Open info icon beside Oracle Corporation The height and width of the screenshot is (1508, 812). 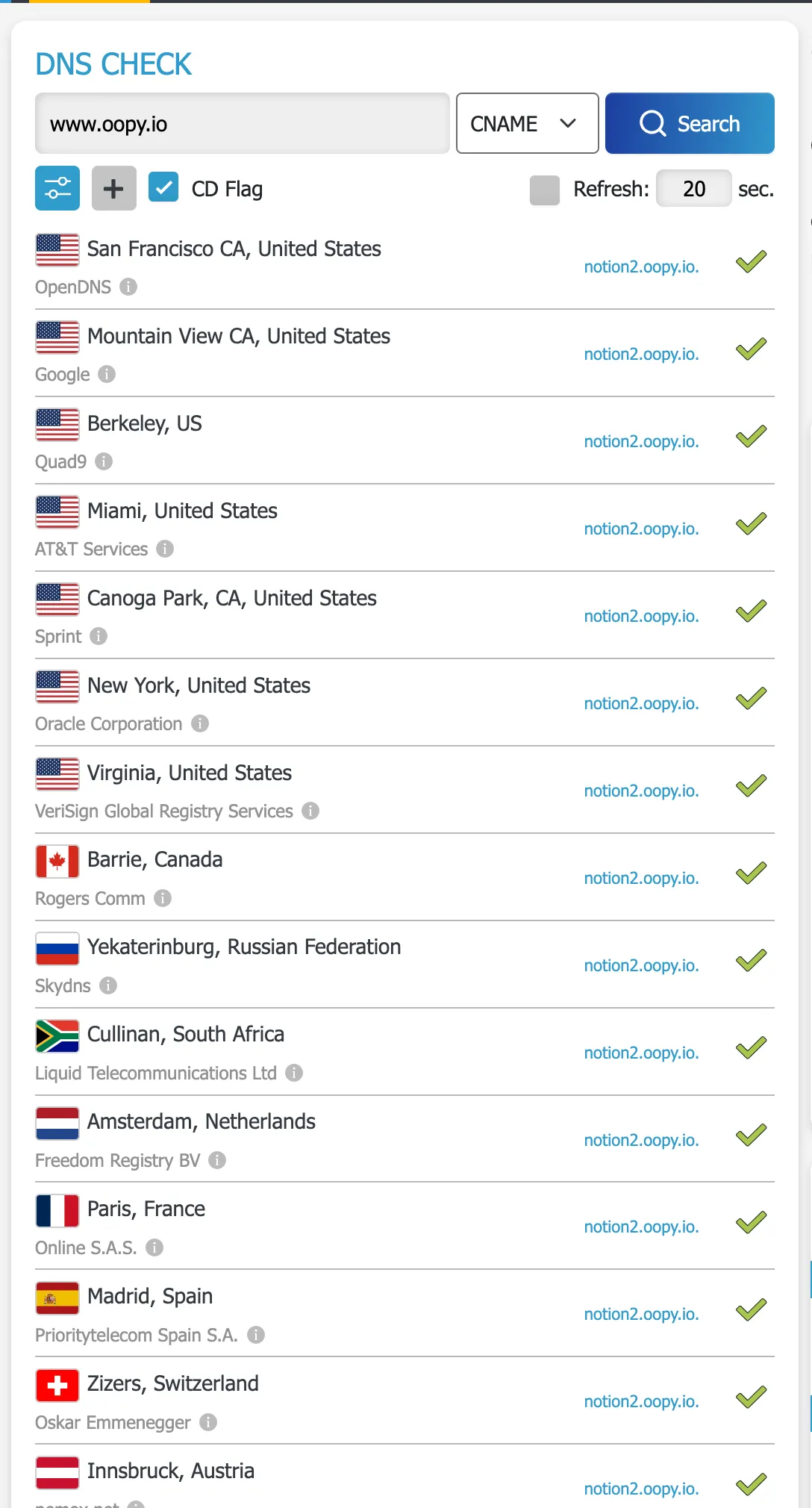tap(200, 723)
